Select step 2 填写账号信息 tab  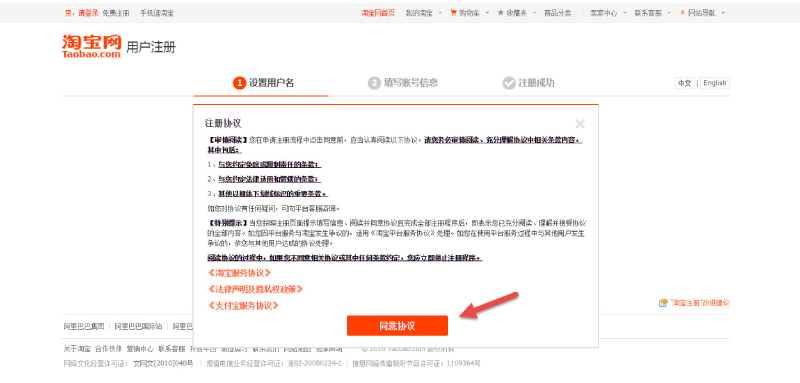[403, 83]
